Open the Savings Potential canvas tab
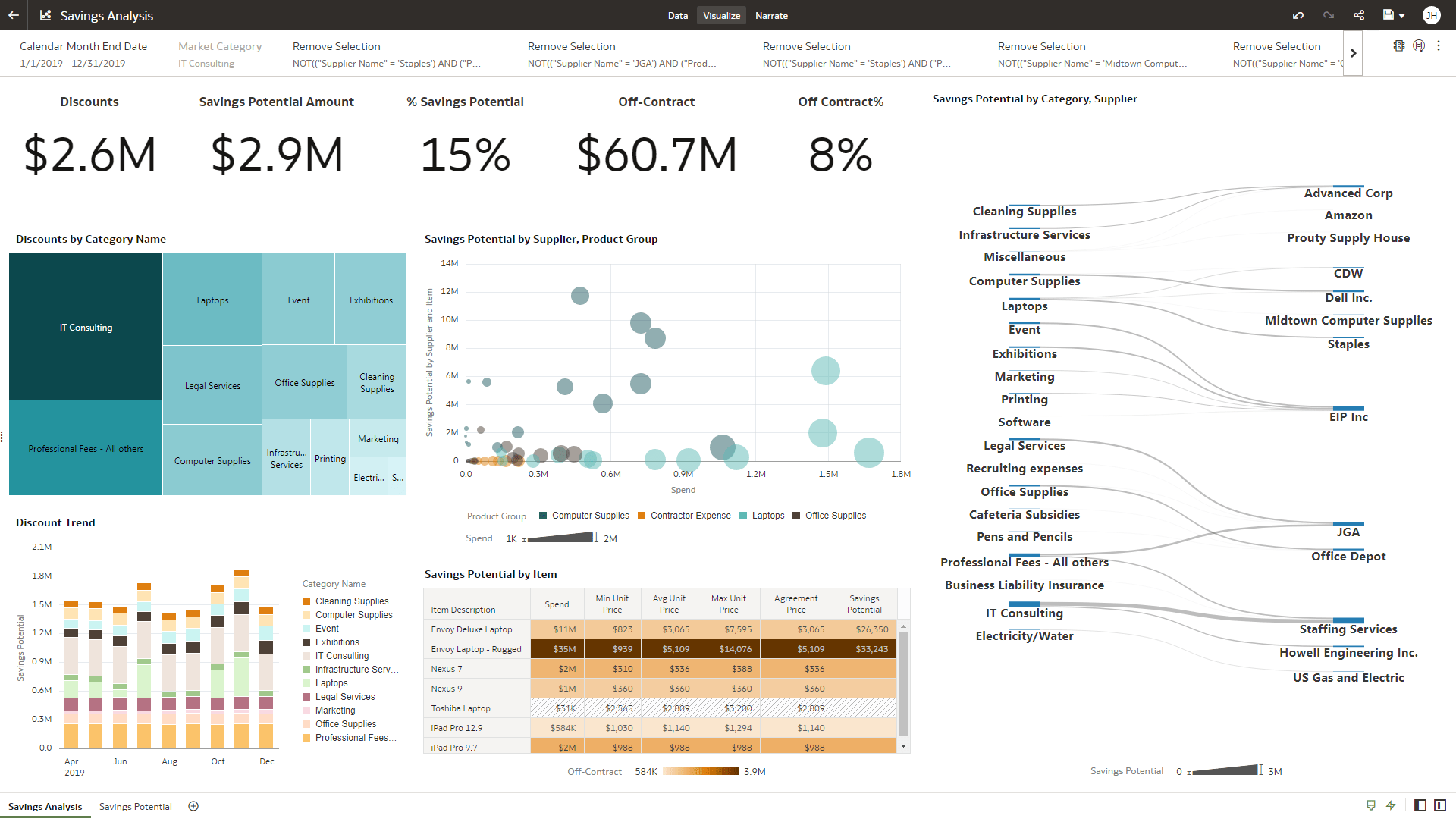 [135, 806]
